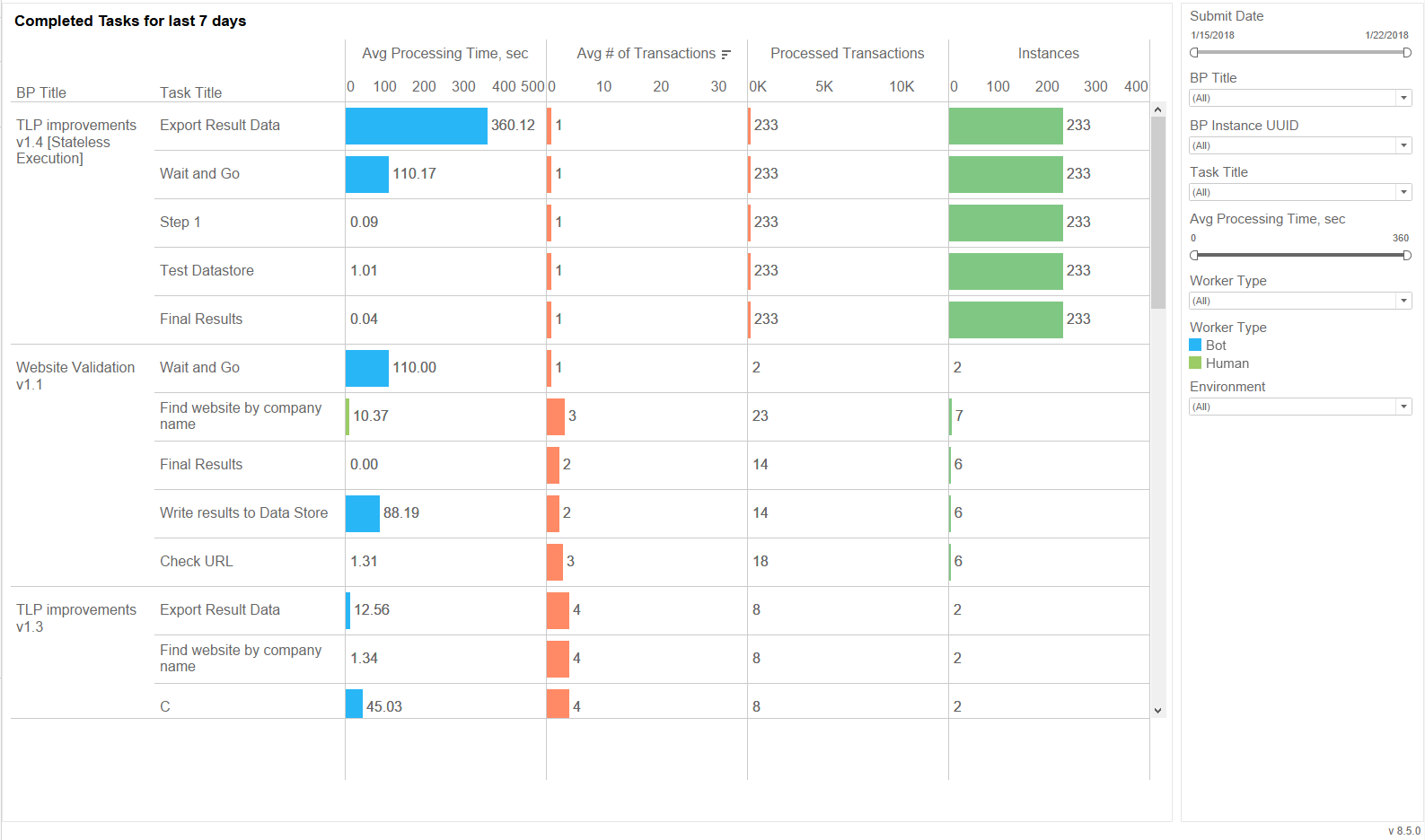Open the BP Instance UUID dropdown

(1300, 145)
